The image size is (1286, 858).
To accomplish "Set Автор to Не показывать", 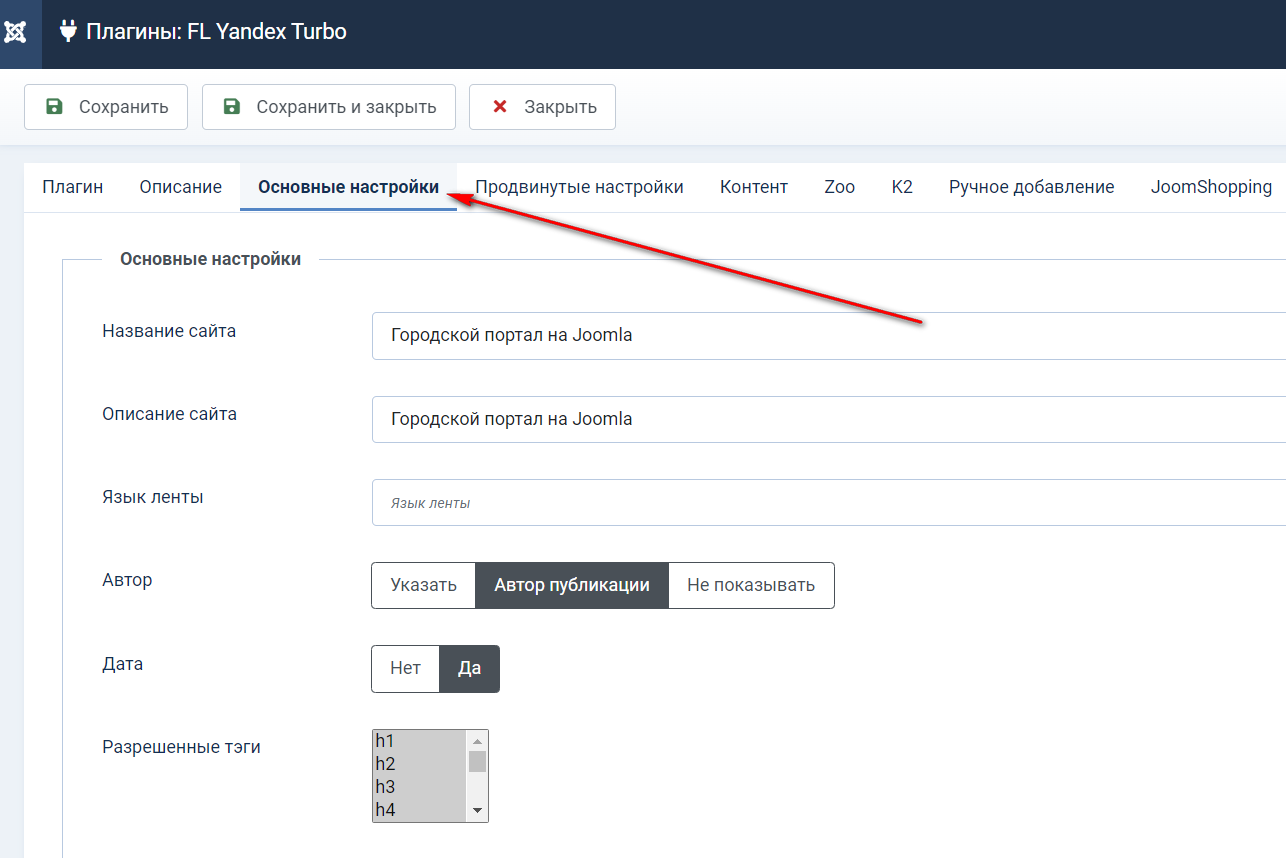I will point(750,585).
